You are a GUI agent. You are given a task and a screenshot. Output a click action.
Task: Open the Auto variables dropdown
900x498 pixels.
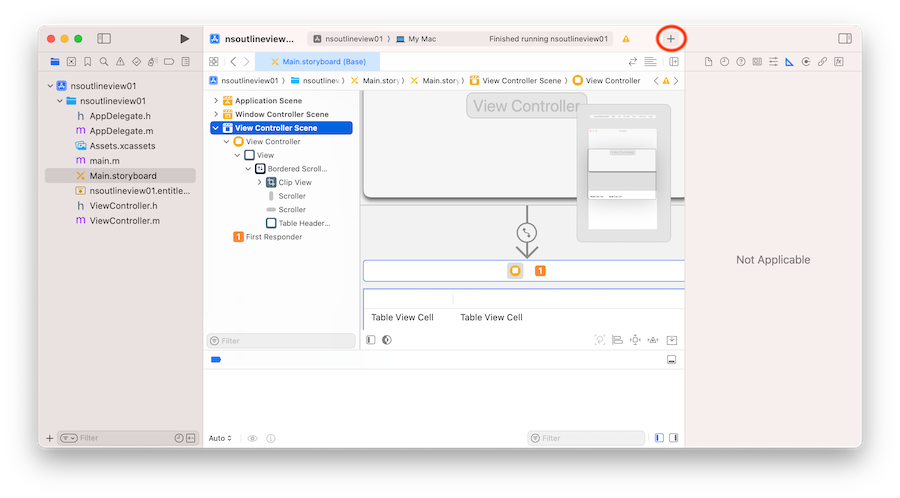[220, 438]
